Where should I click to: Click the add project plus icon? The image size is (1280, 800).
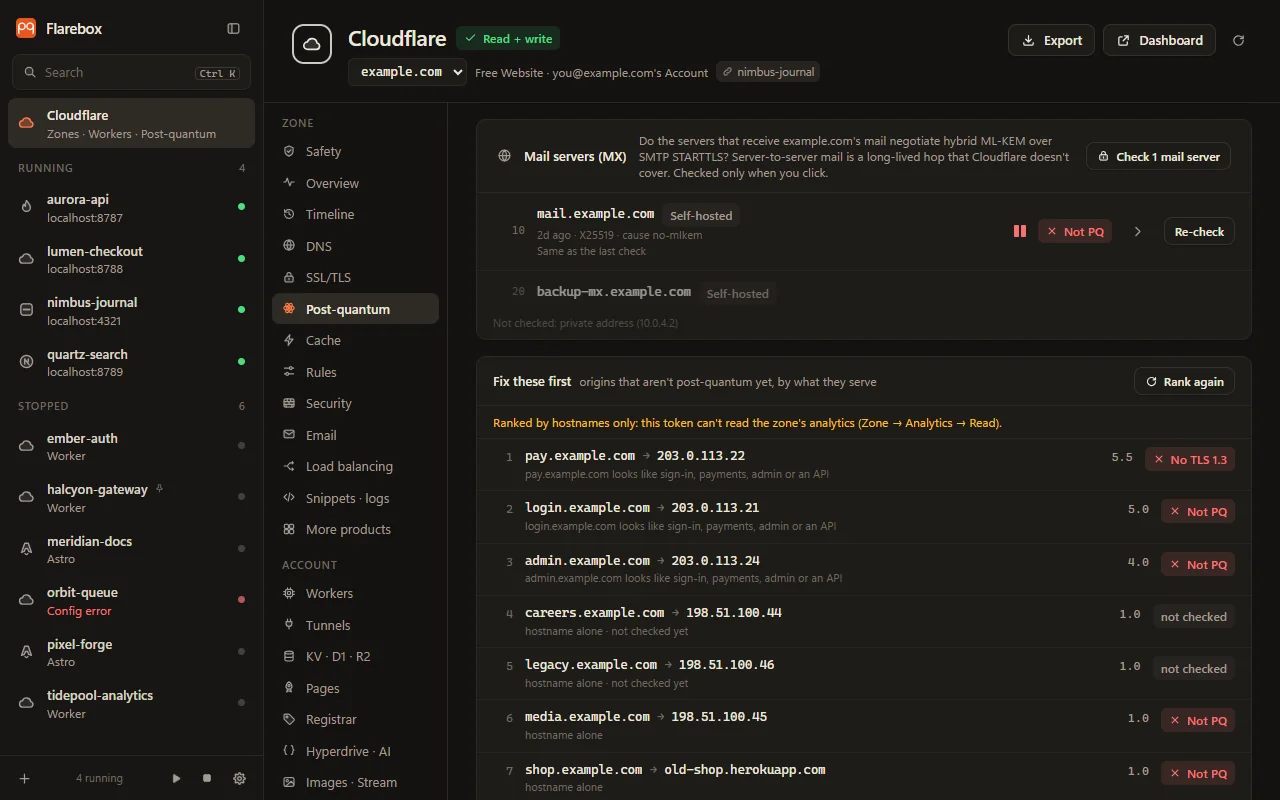25,778
